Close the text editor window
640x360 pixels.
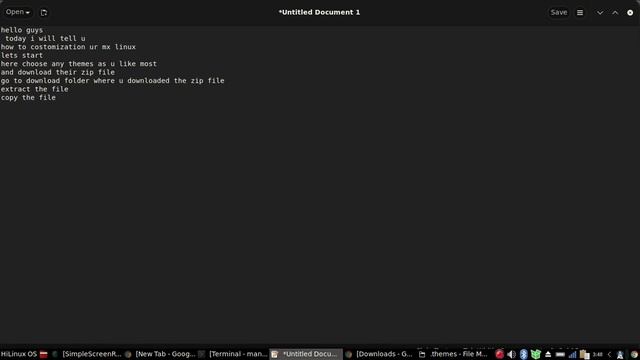click(630, 13)
